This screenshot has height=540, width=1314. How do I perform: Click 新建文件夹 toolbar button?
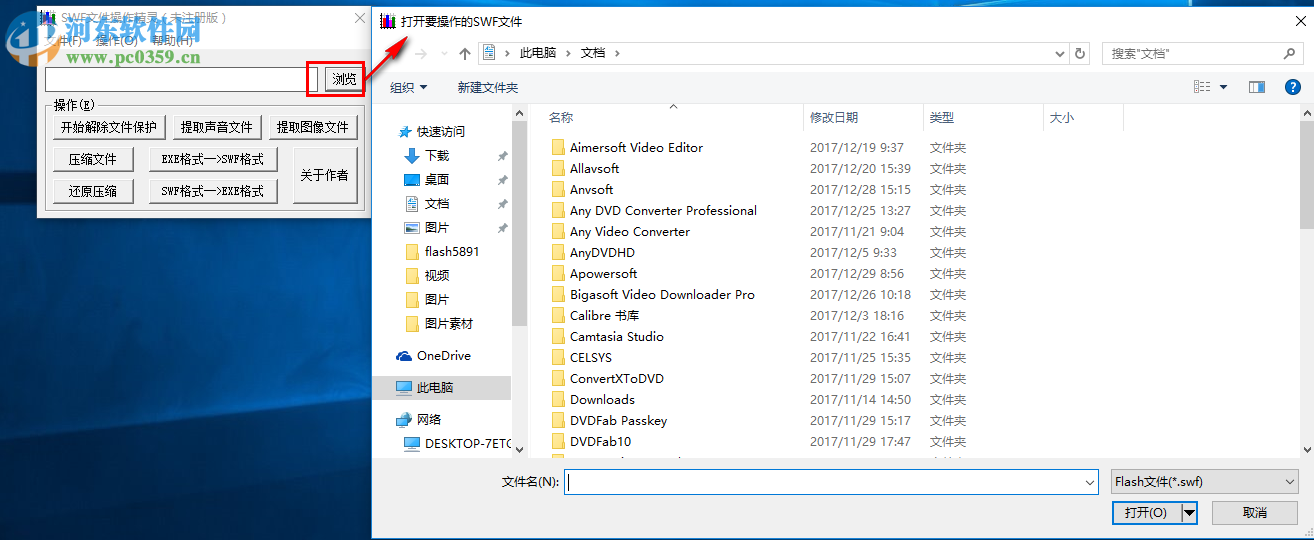click(487, 88)
